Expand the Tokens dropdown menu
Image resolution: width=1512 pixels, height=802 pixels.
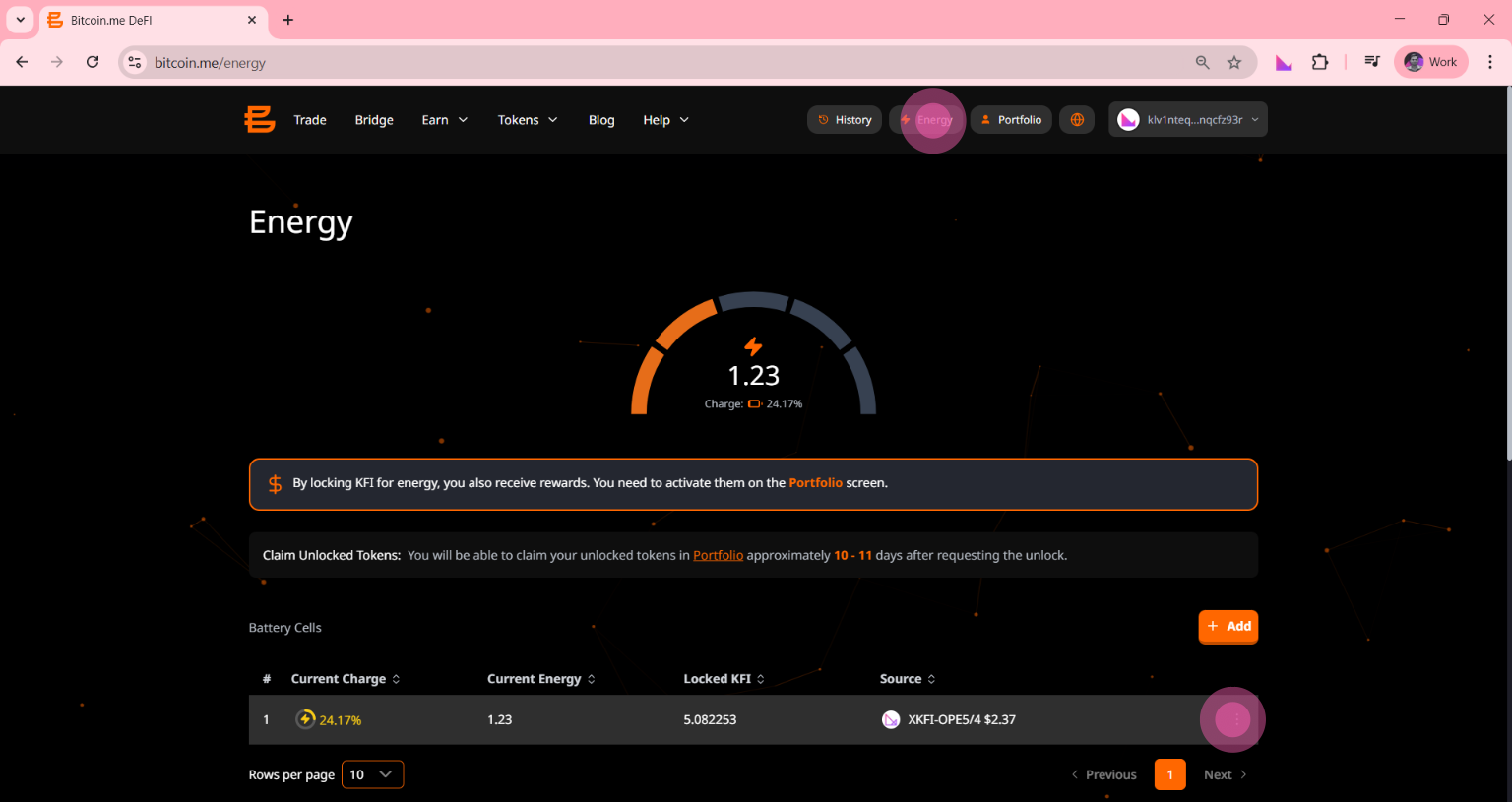(x=527, y=120)
